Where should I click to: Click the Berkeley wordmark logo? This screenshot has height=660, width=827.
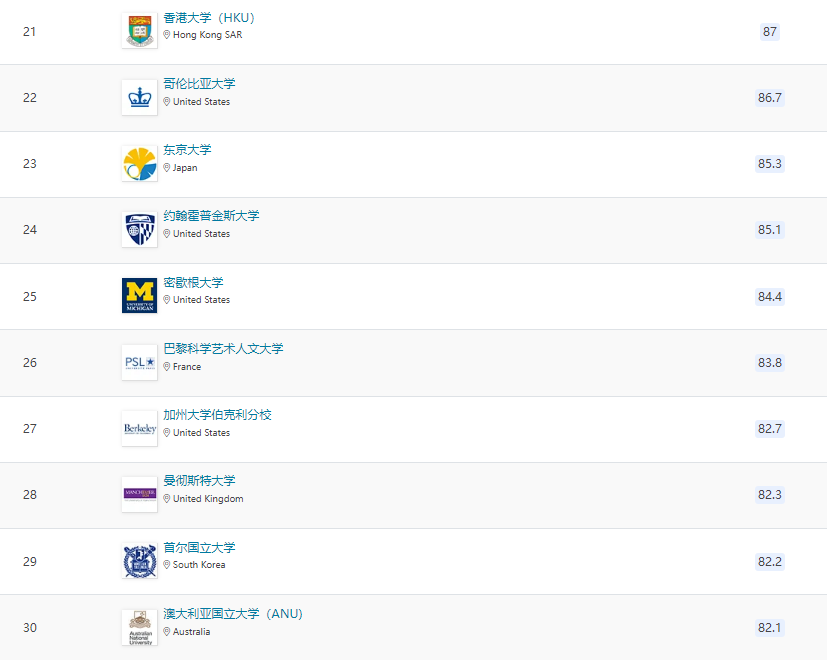139,428
